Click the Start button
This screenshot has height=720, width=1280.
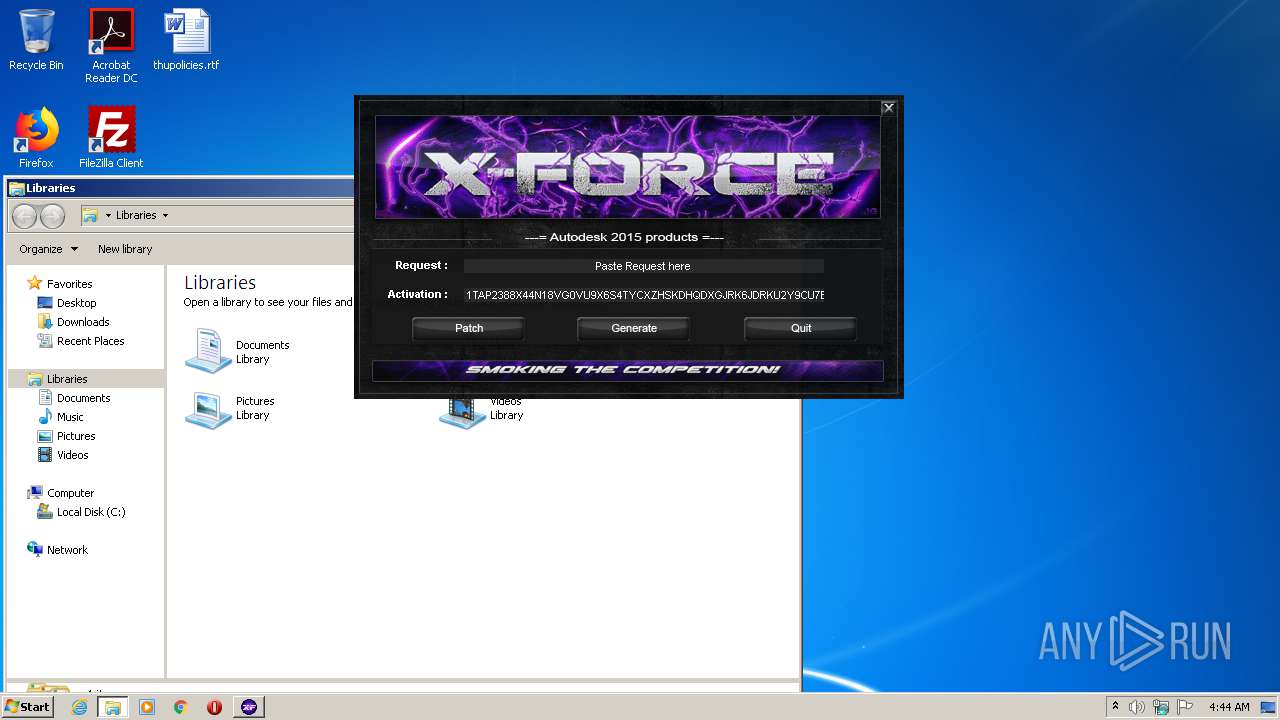[x=27, y=707]
